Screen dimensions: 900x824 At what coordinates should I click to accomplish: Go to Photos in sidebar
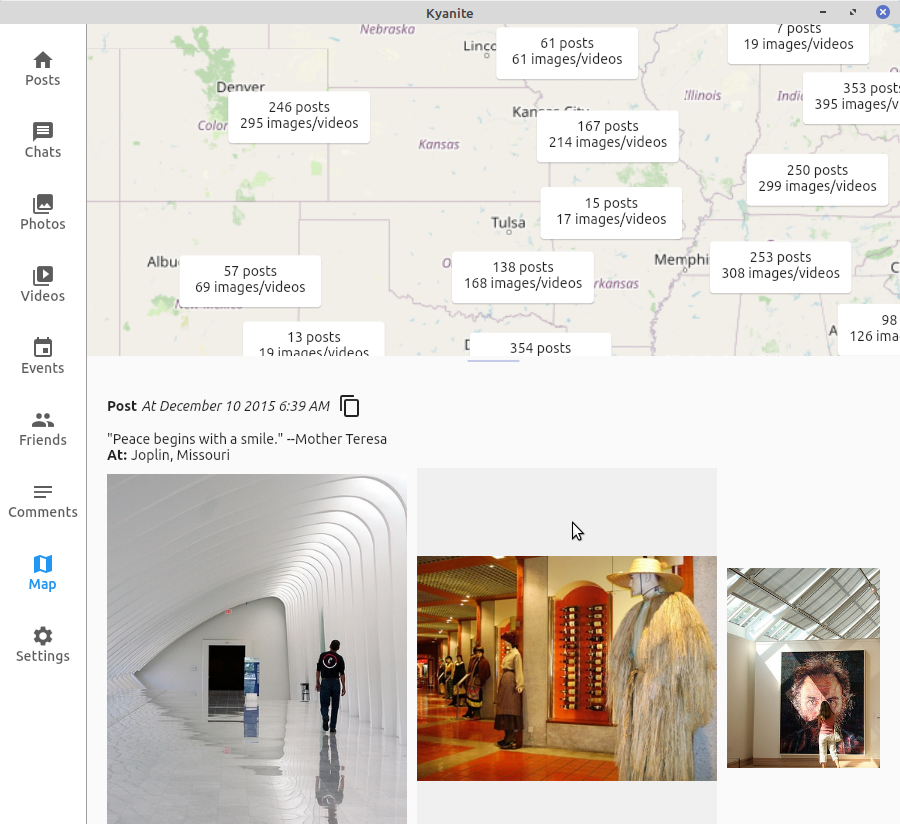(x=43, y=213)
